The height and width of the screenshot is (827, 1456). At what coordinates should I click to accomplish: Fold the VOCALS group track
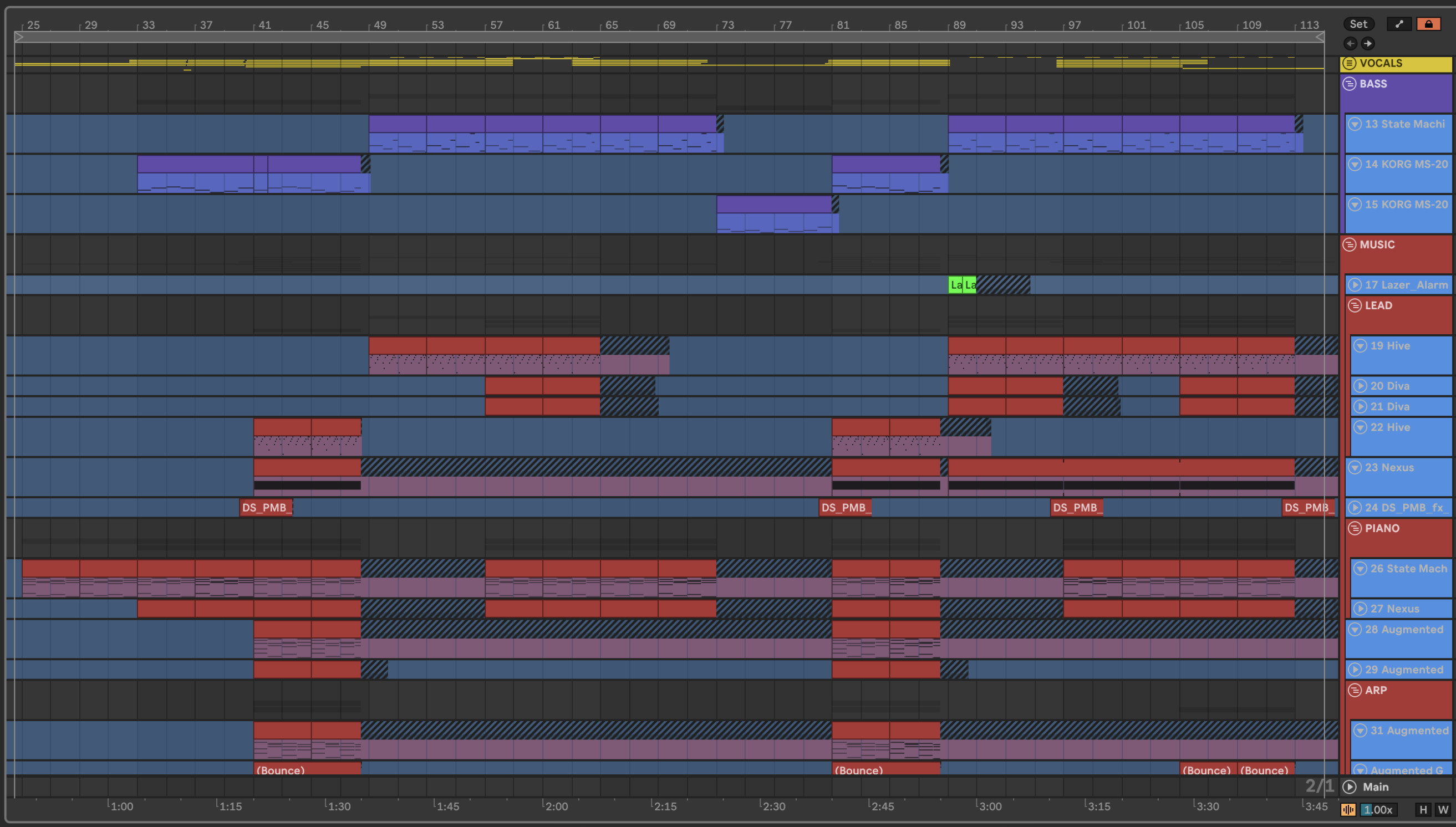click(1350, 63)
